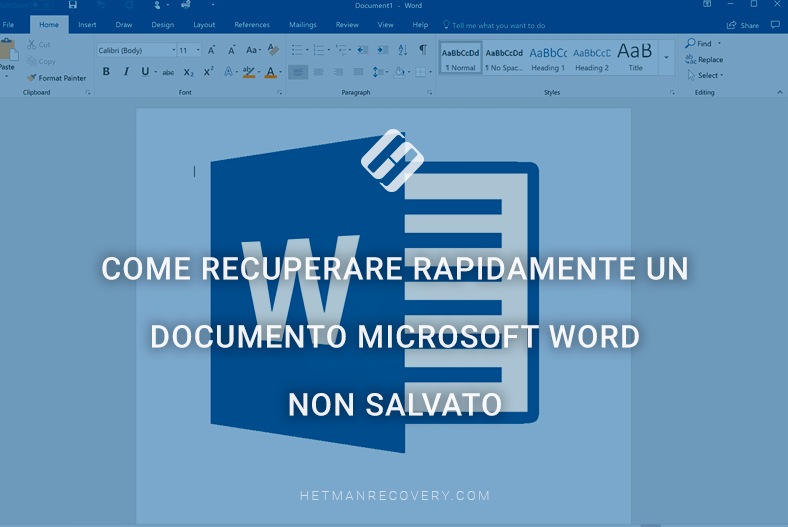The image size is (788, 527).
Task: Click the Replace button
Action: point(704,59)
